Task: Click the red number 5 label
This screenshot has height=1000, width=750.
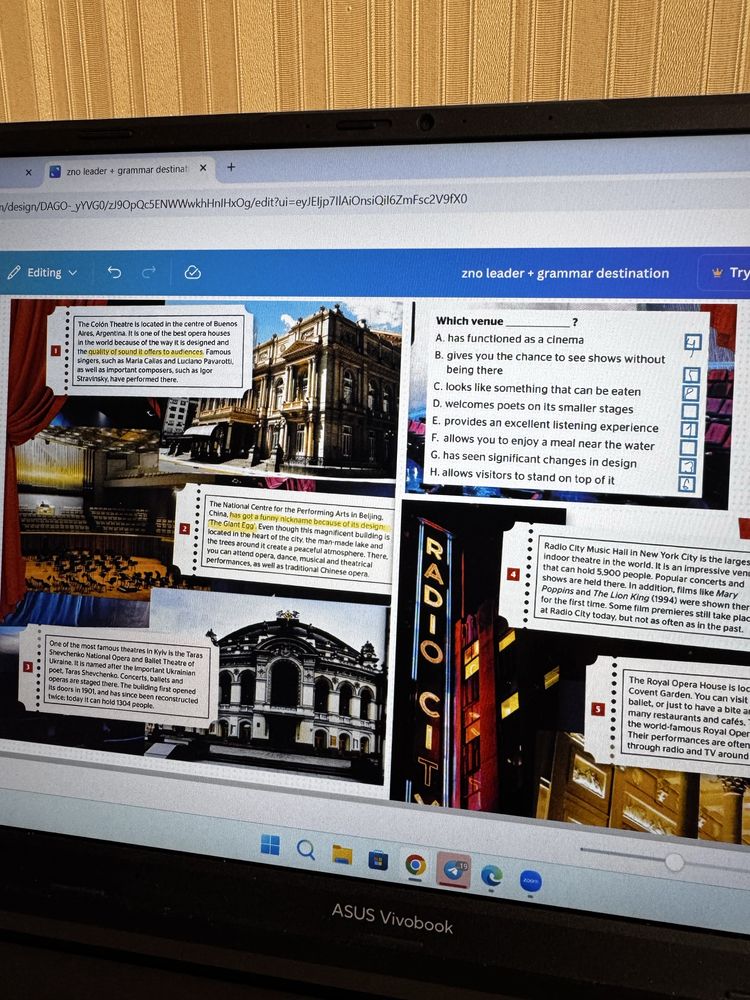Action: click(x=598, y=709)
